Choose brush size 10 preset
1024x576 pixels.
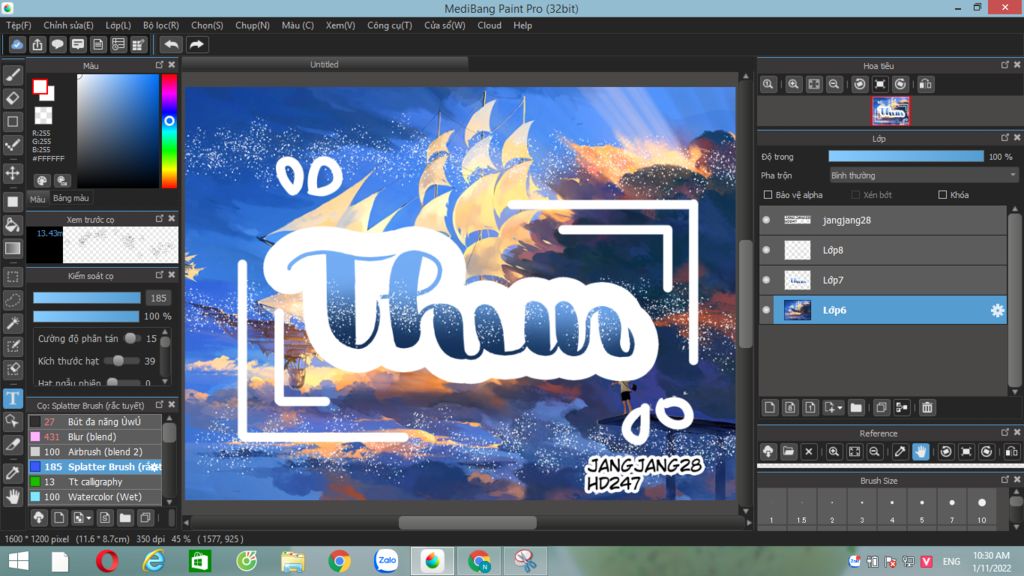pos(982,509)
